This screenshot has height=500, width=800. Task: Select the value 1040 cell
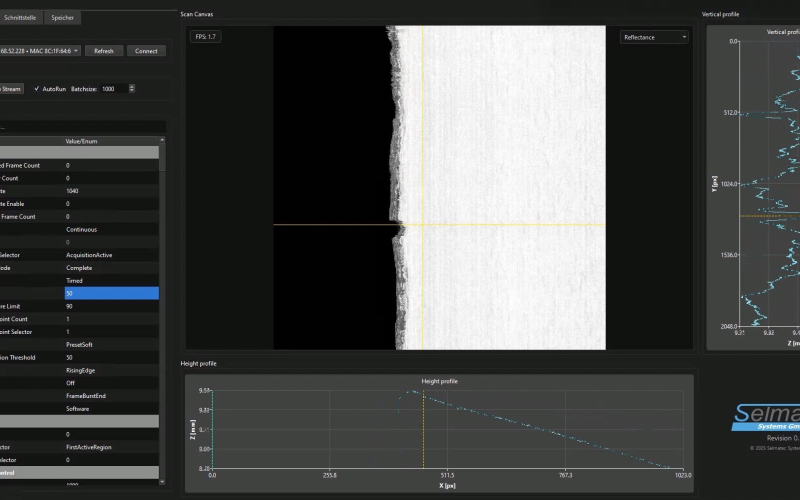pyautogui.click(x=111, y=191)
